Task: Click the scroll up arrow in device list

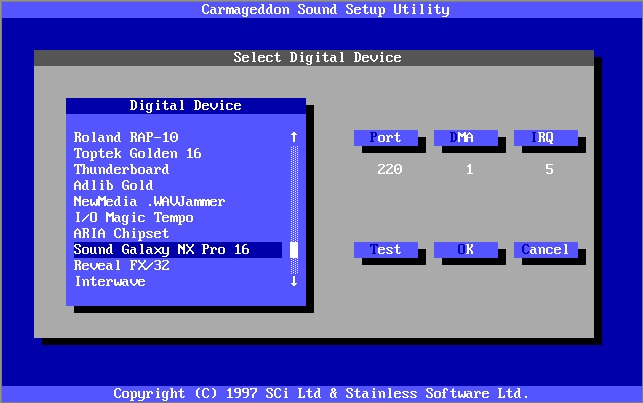Action: point(294,137)
